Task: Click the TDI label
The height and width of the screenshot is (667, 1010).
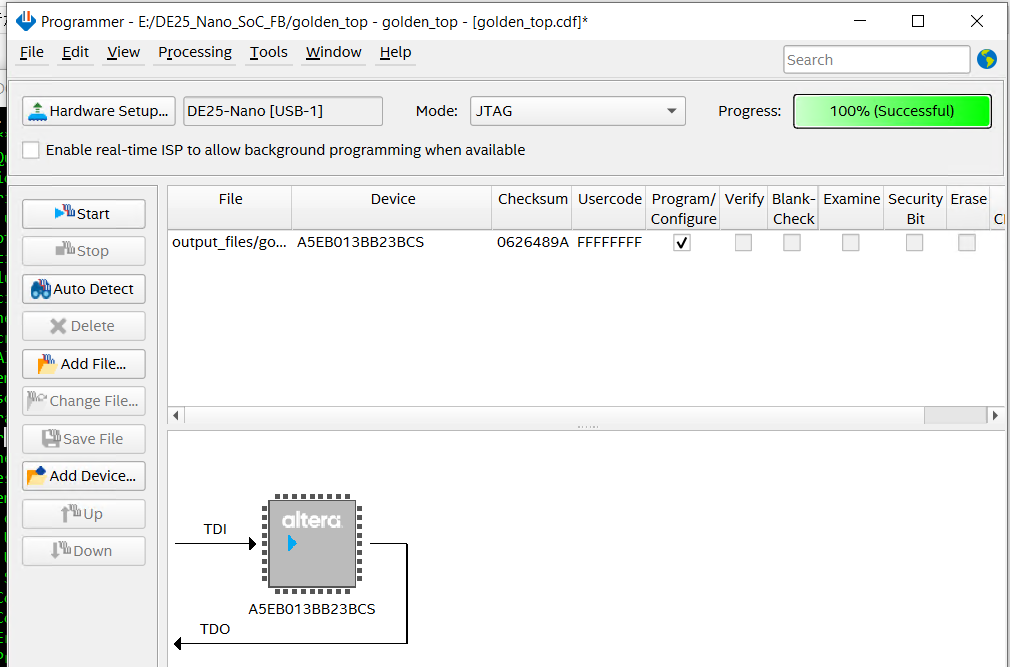Action: click(x=215, y=529)
